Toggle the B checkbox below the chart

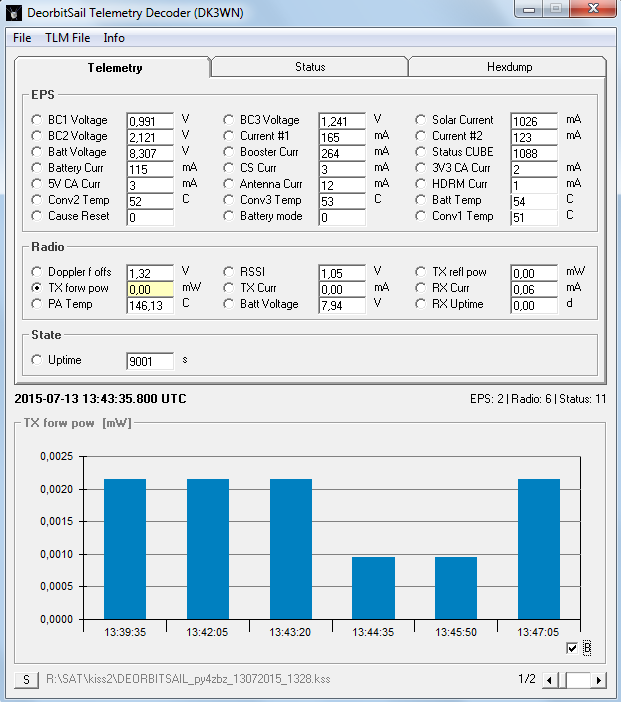click(571, 649)
